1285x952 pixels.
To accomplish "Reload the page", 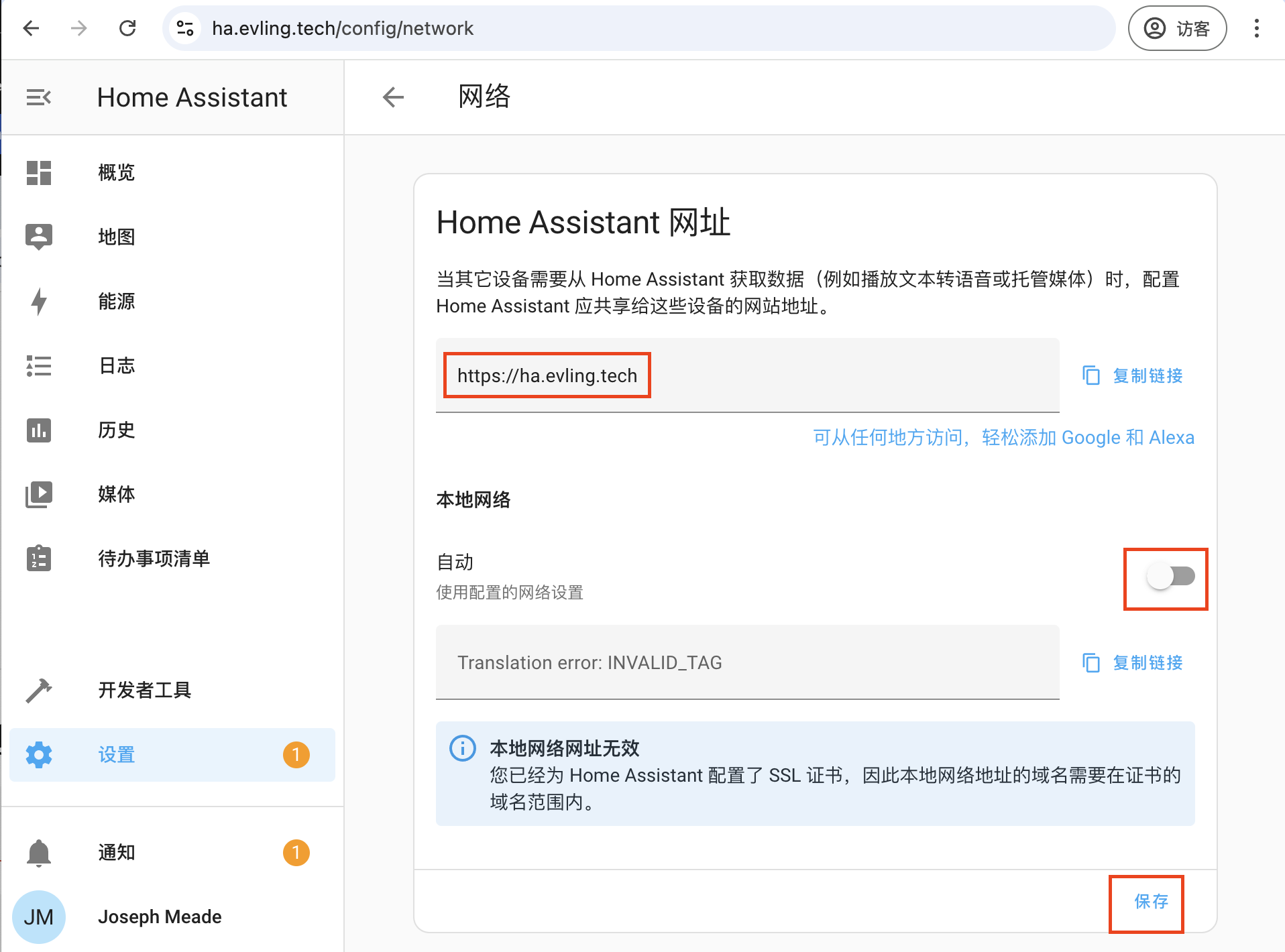I will (127, 28).
